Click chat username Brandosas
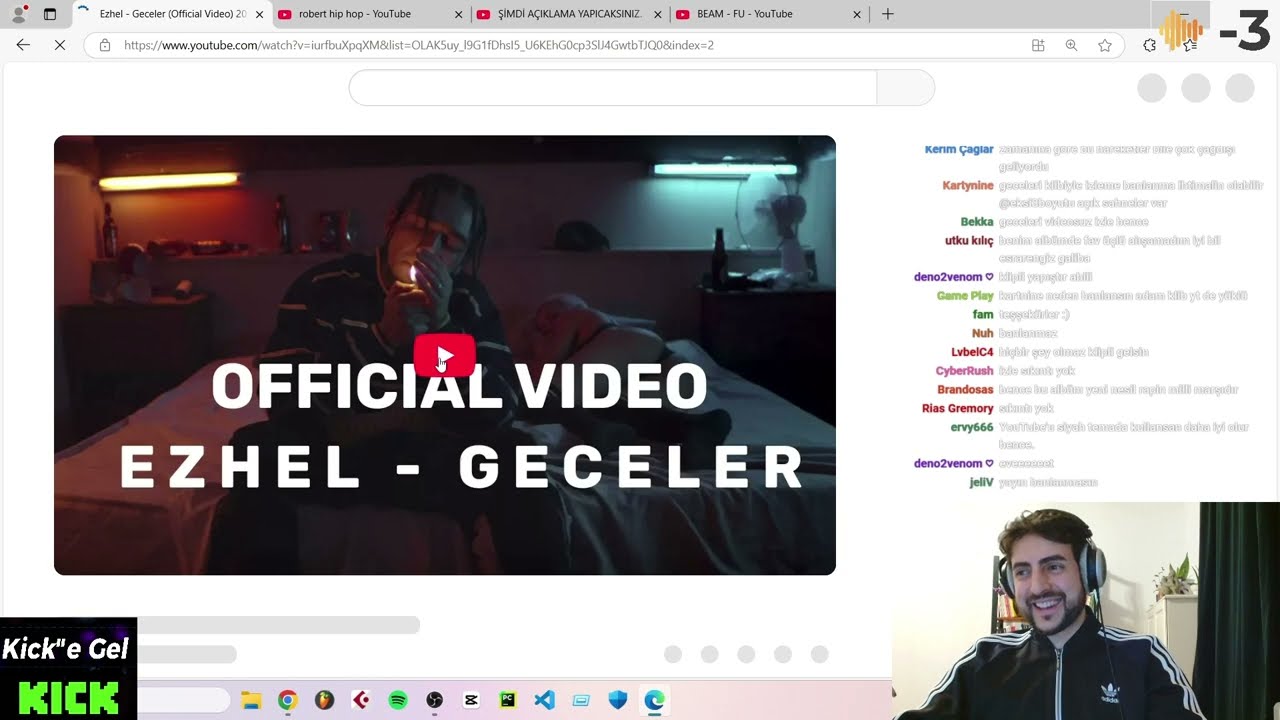 pyautogui.click(x=965, y=389)
